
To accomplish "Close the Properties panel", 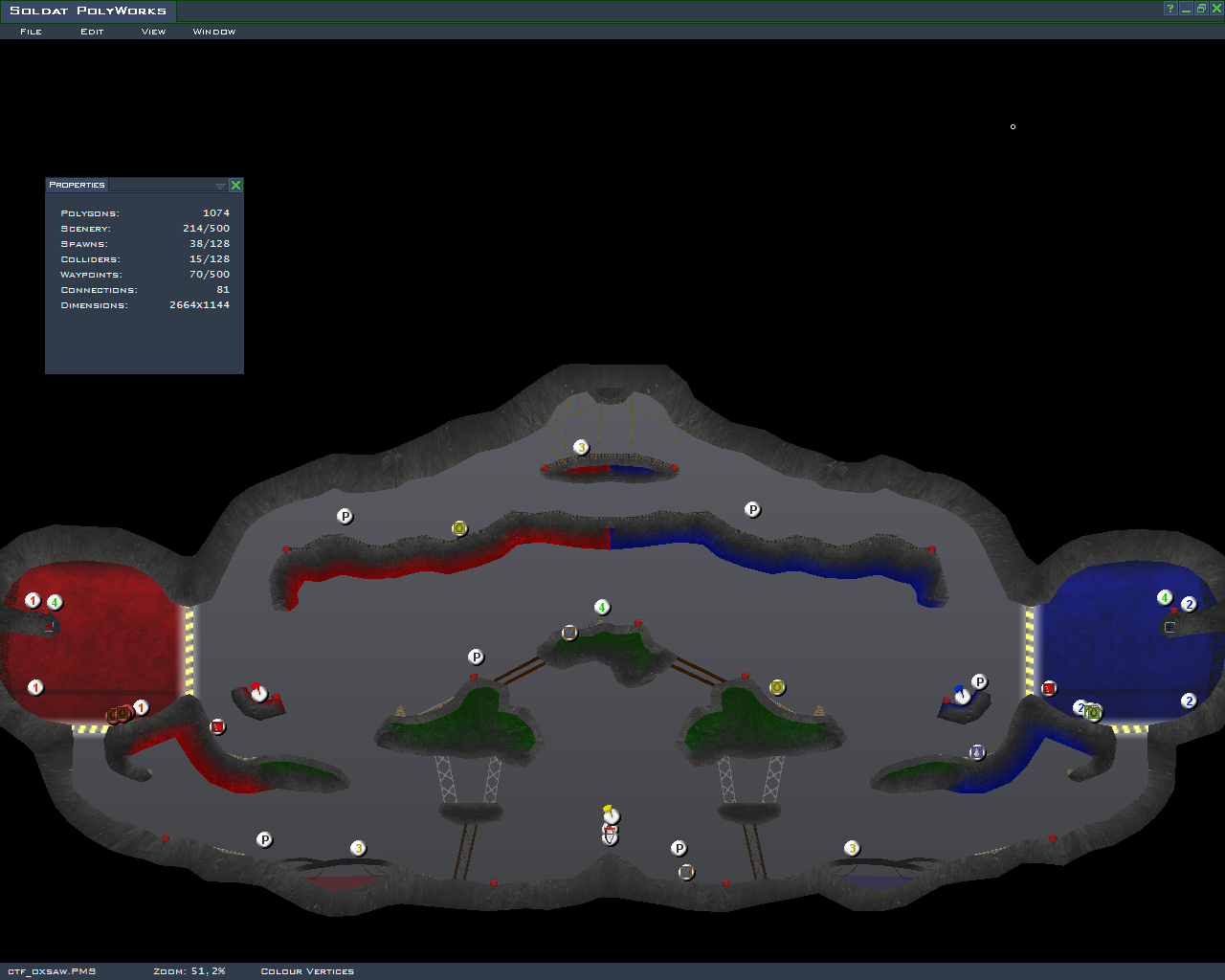I will coord(235,185).
